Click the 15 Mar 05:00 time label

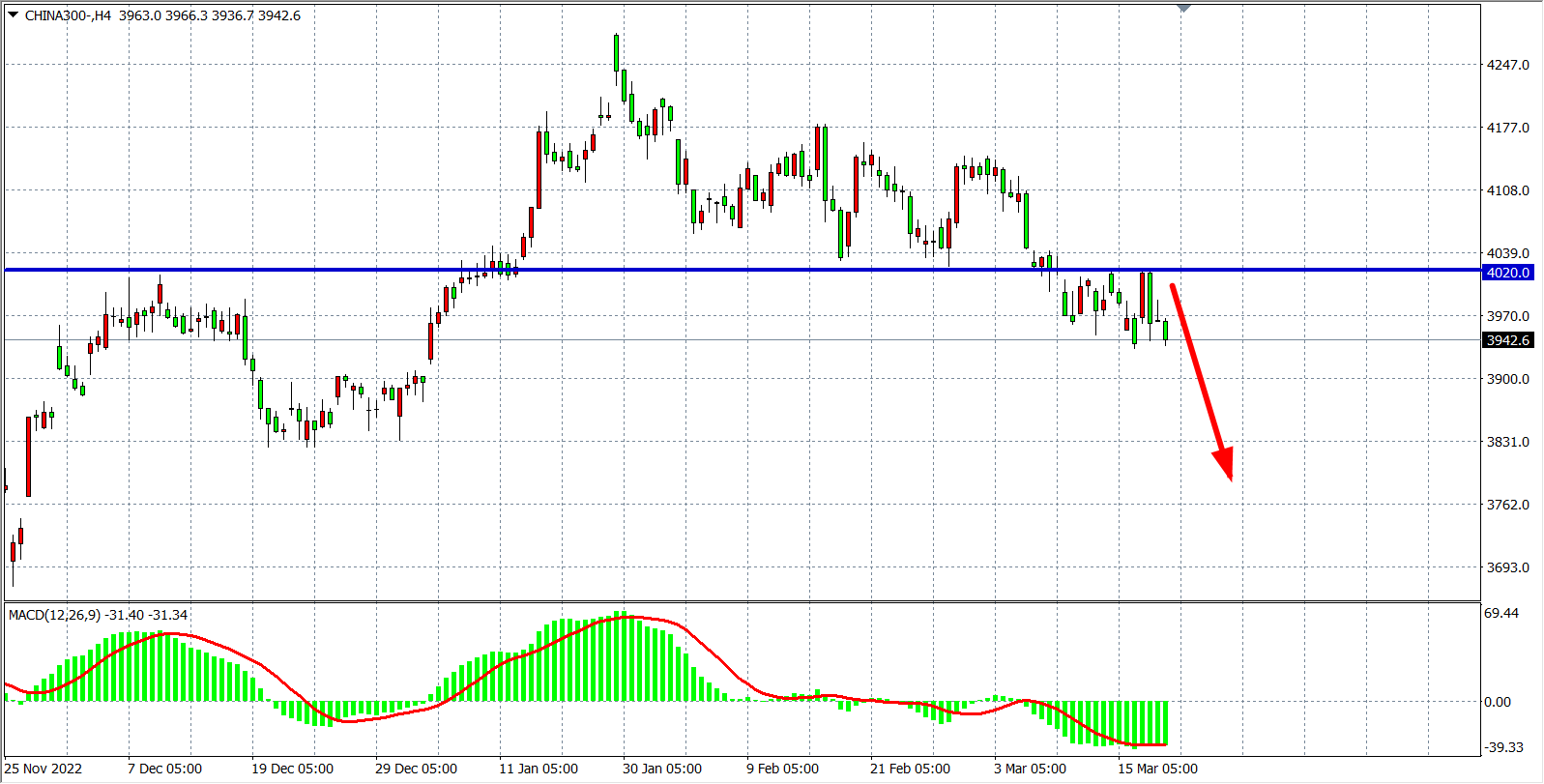[1157, 769]
